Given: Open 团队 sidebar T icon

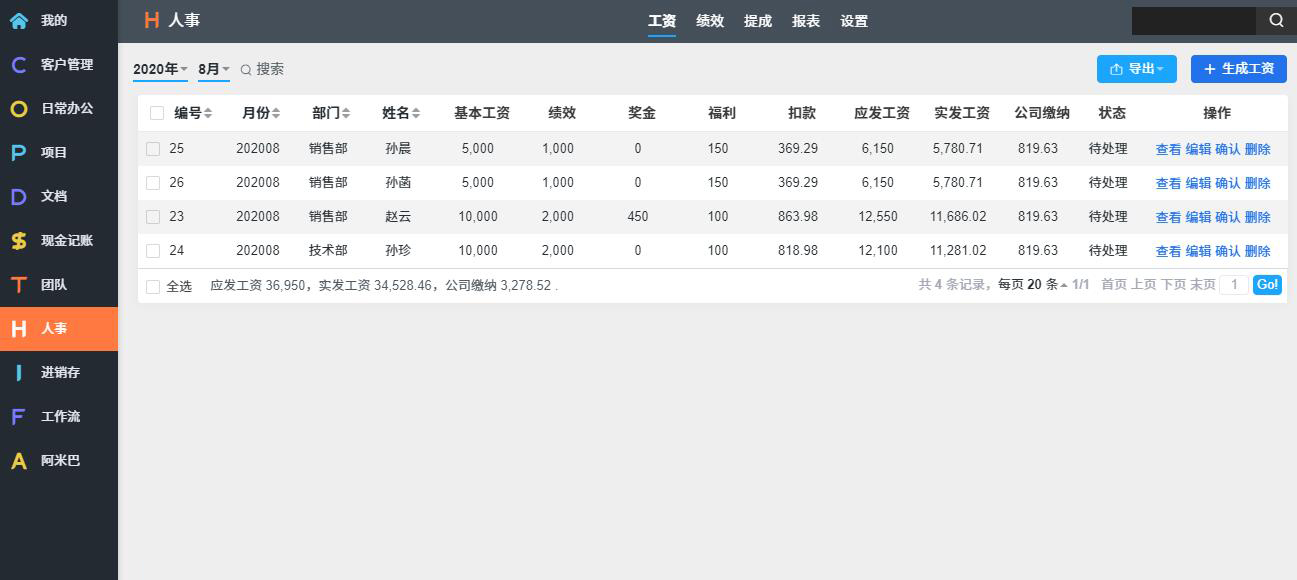Looking at the screenshot, I should (x=19, y=284).
